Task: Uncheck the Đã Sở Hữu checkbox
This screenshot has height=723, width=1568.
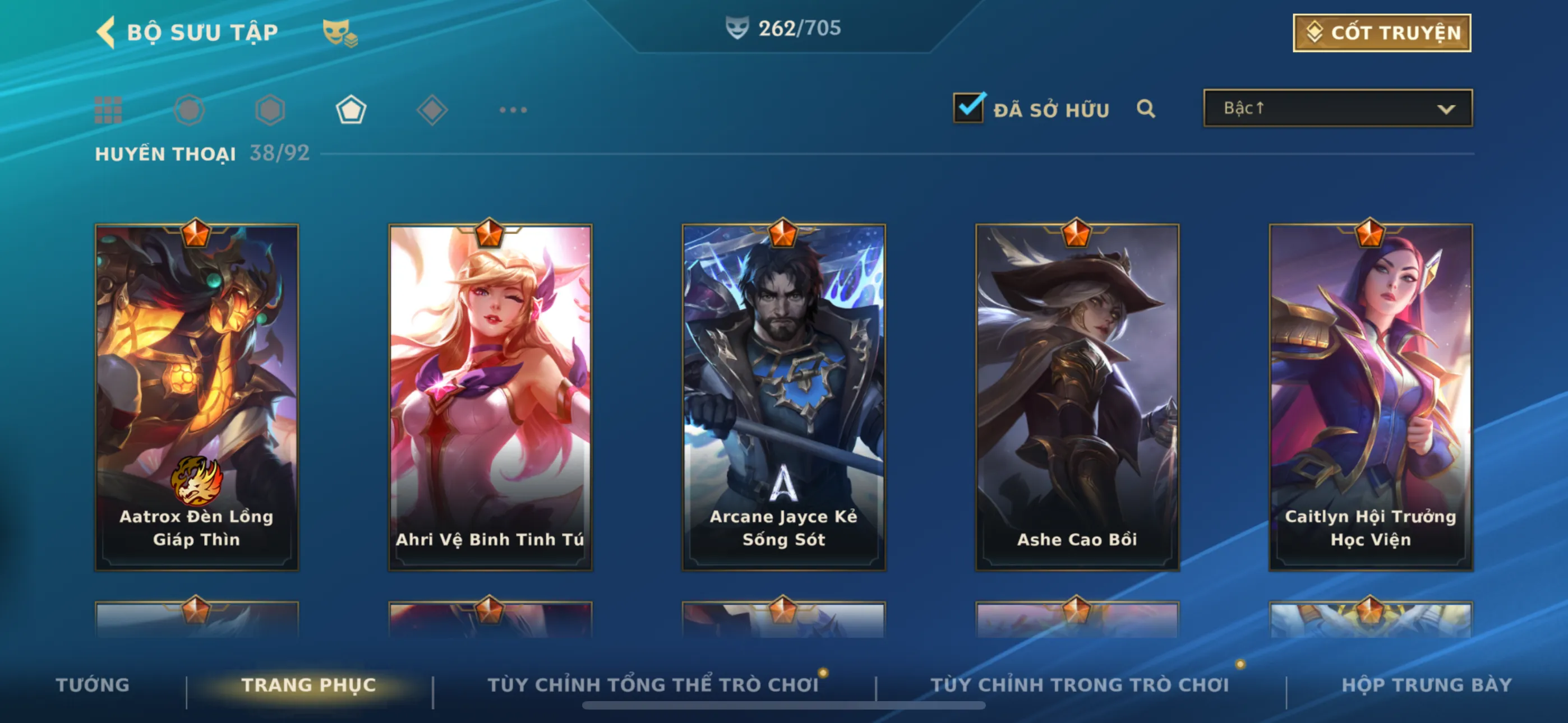Action: (968, 108)
